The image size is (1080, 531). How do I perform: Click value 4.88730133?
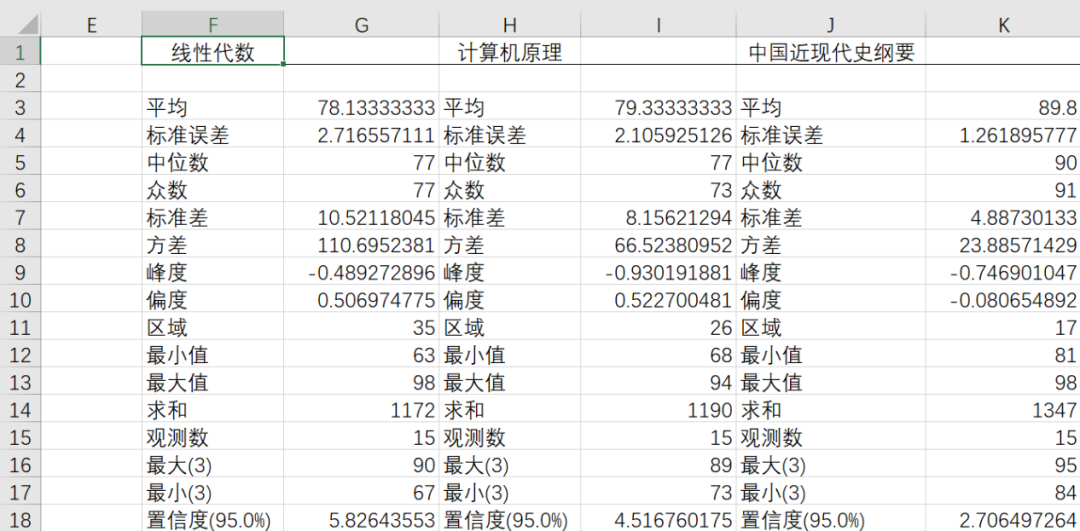pos(1023,218)
